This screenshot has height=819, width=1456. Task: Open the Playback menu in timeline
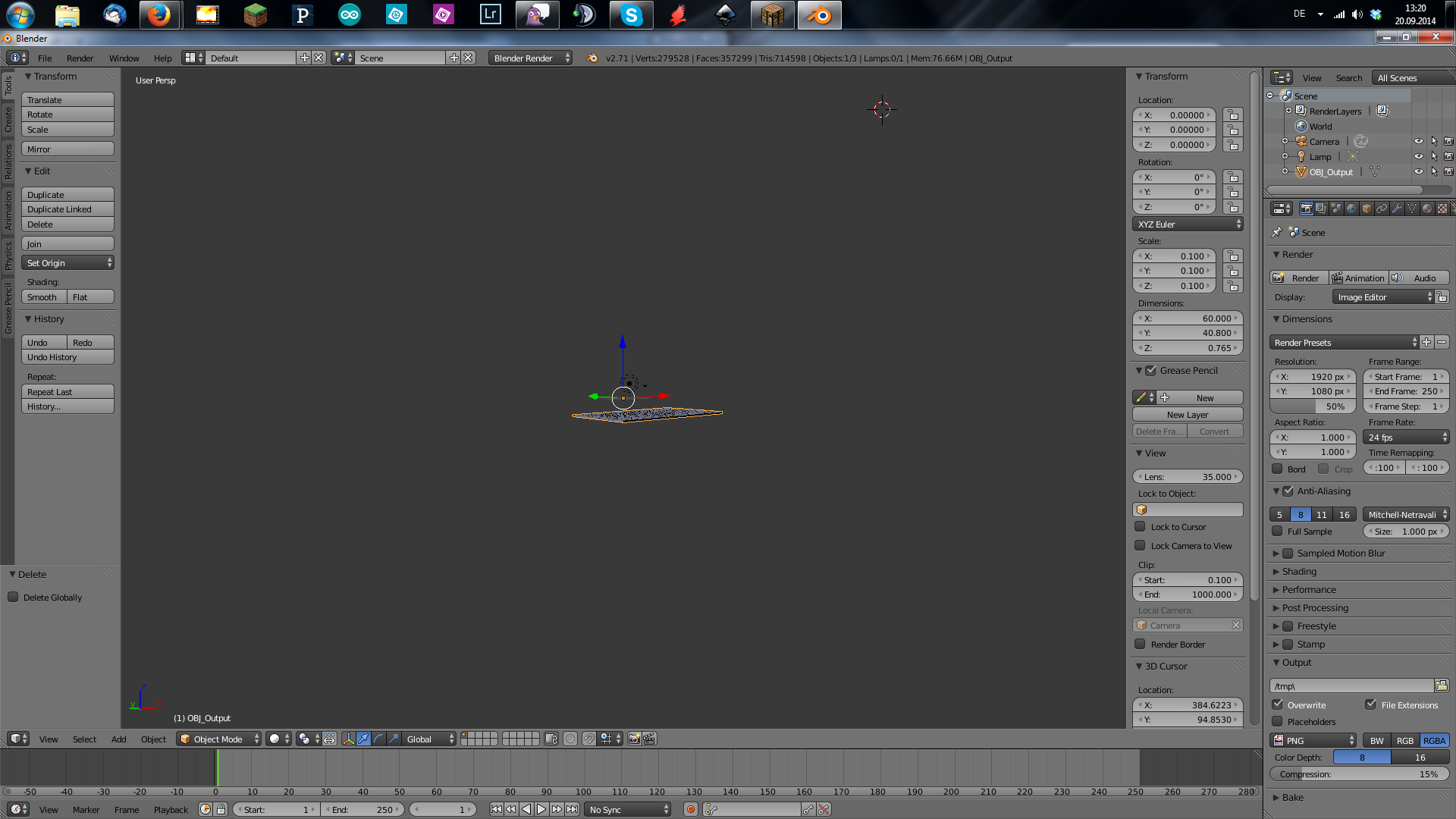[171, 809]
